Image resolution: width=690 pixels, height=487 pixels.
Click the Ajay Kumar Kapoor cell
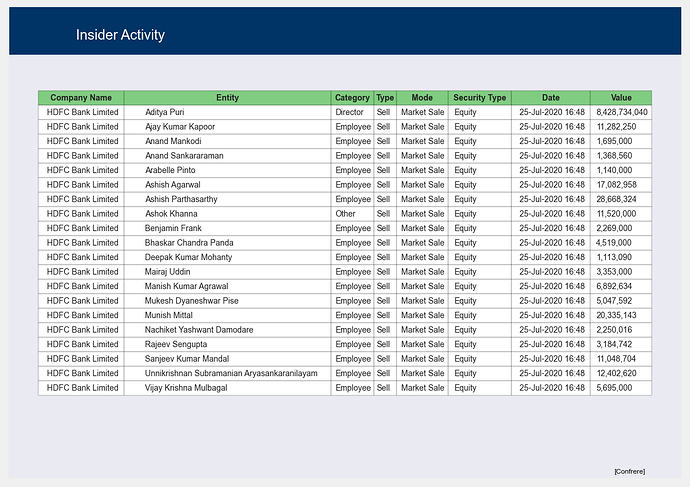(227, 127)
